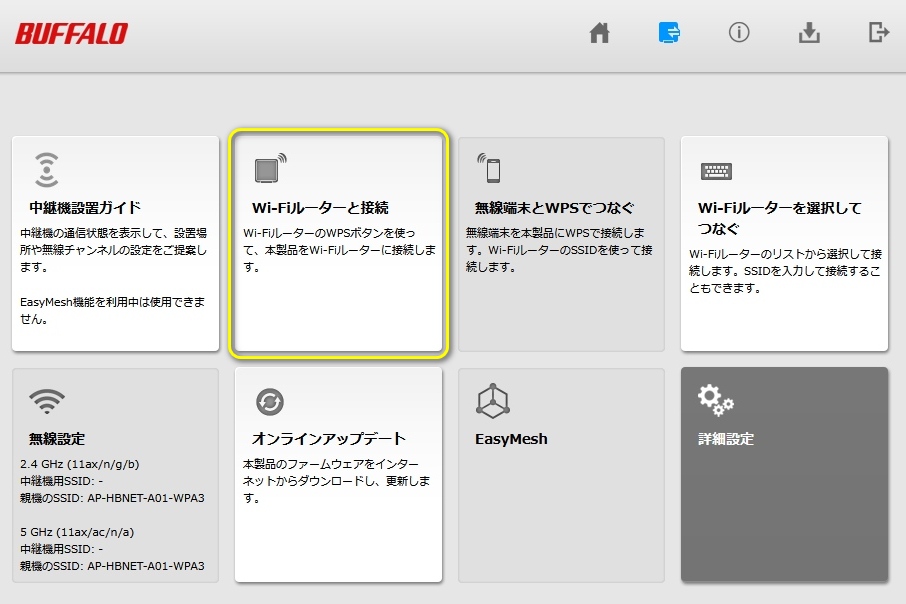Viewport: 906px width, 604px height.
Task: Click the repeater signal icon on 中継機設置ガイド
Action: point(46,170)
